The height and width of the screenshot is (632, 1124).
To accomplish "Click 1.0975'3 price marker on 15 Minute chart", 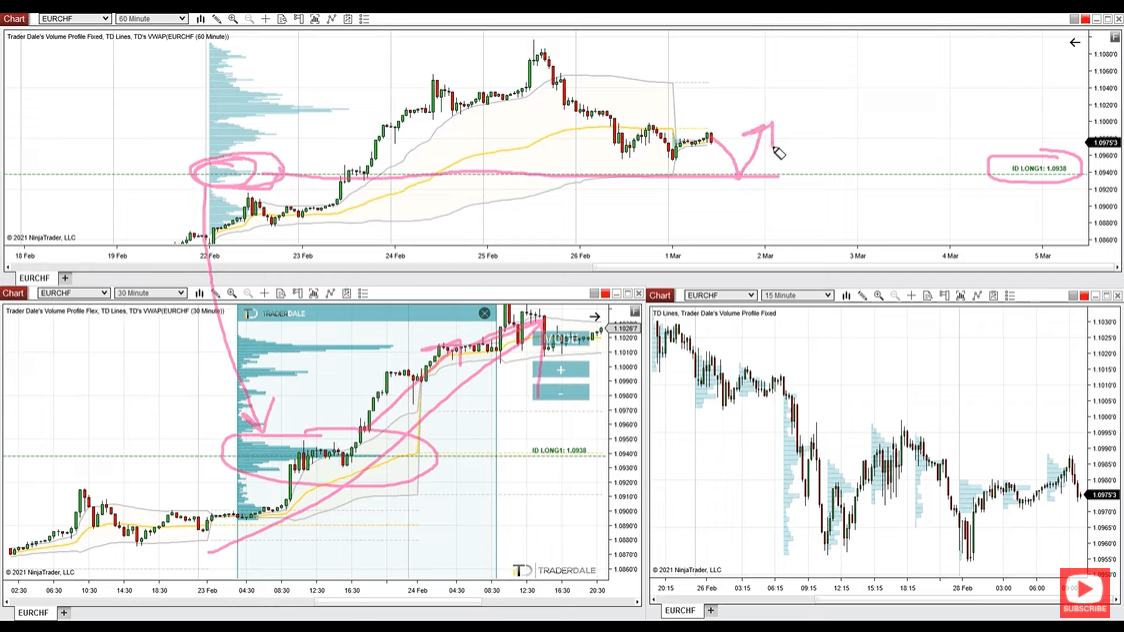I will click(x=1104, y=495).
